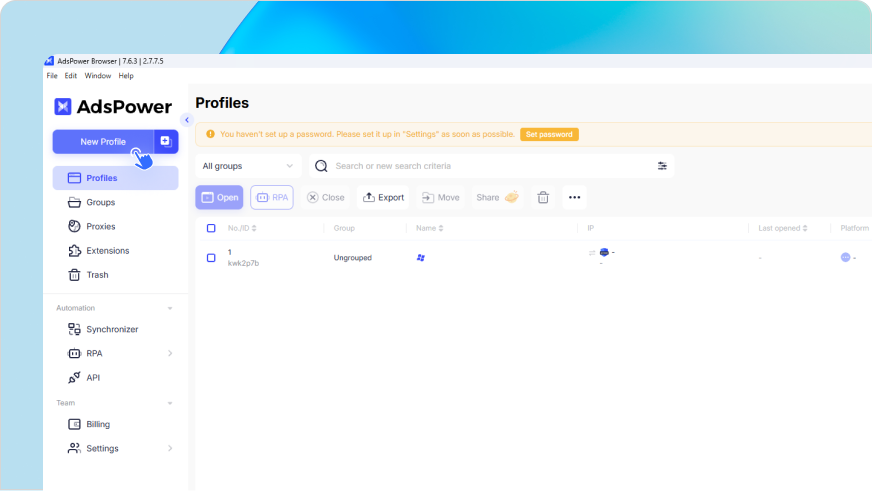Image resolution: width=872 pixels, height=491 pixels.
Task: Click the Group column header
Action: click(x=344, y=228)
